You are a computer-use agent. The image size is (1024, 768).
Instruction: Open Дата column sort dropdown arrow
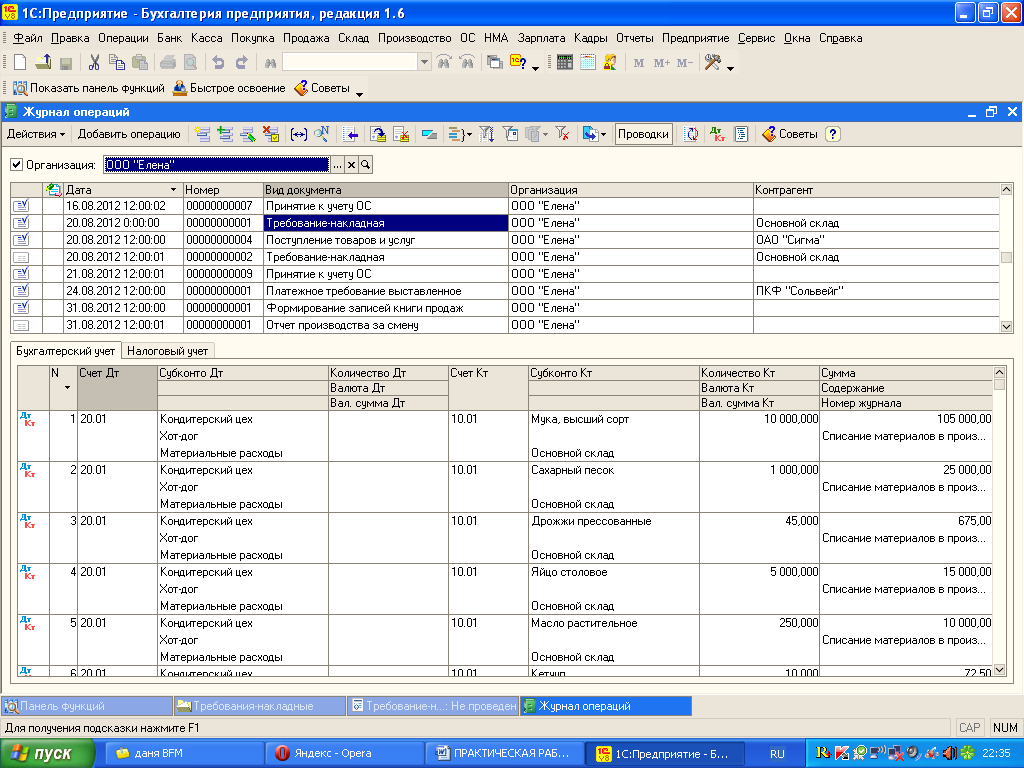pyautogui.click(x=173, y=190)
